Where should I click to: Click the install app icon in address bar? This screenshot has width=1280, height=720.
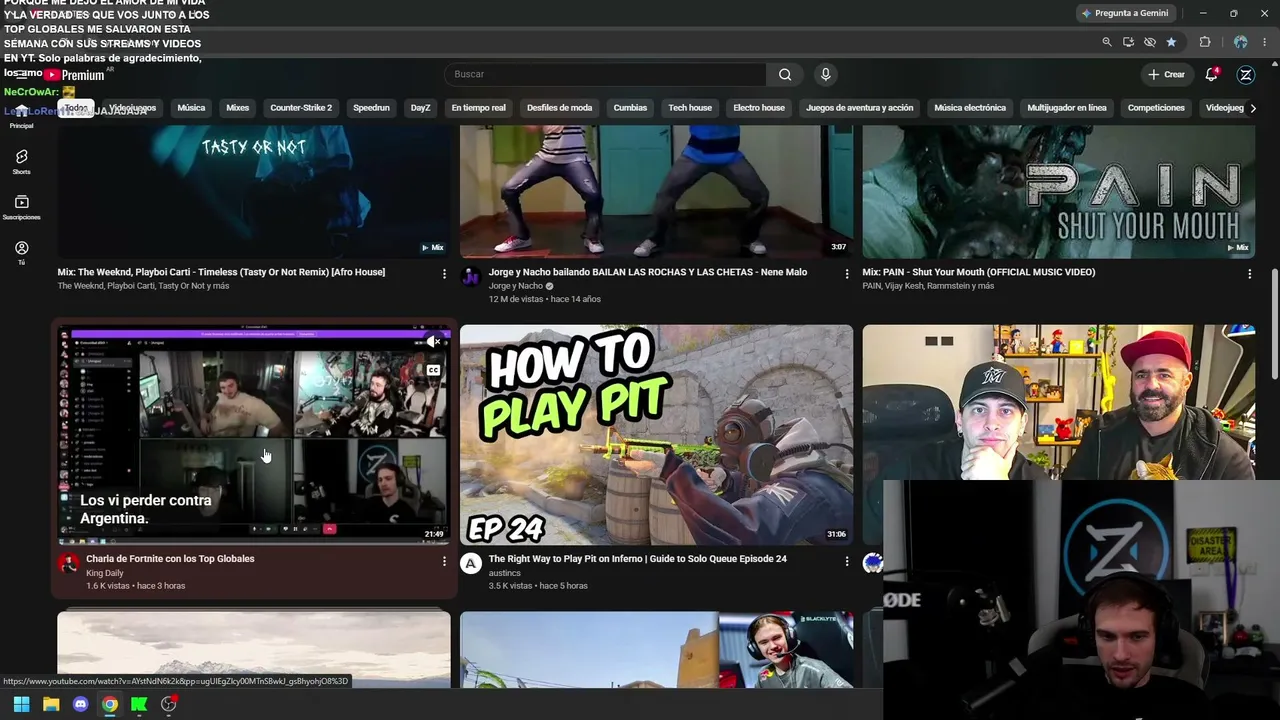(1128, 42)
